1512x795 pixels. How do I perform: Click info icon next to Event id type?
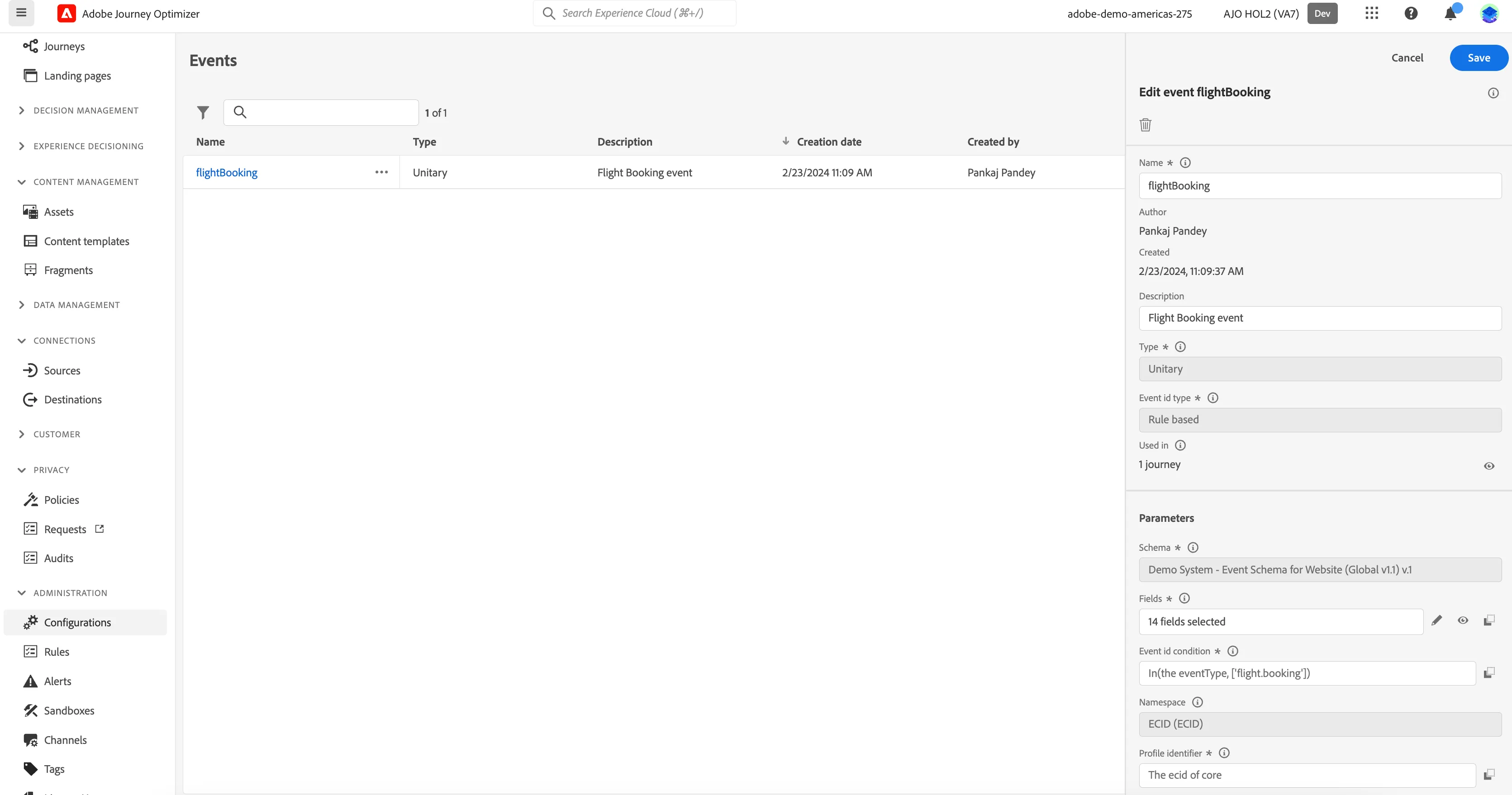[1212, 398]
